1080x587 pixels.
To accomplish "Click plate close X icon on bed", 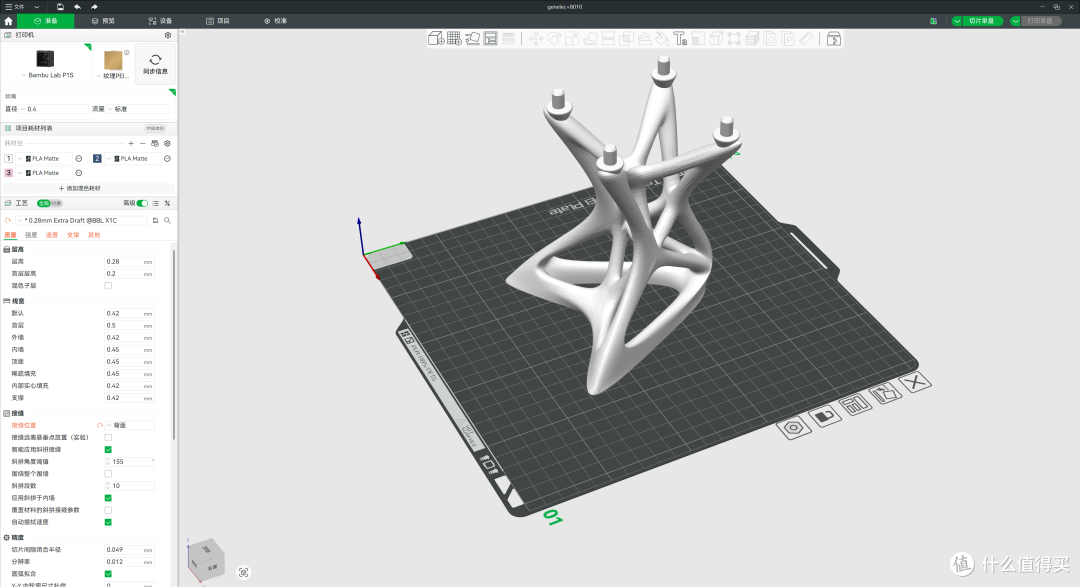I will (915, 382).
